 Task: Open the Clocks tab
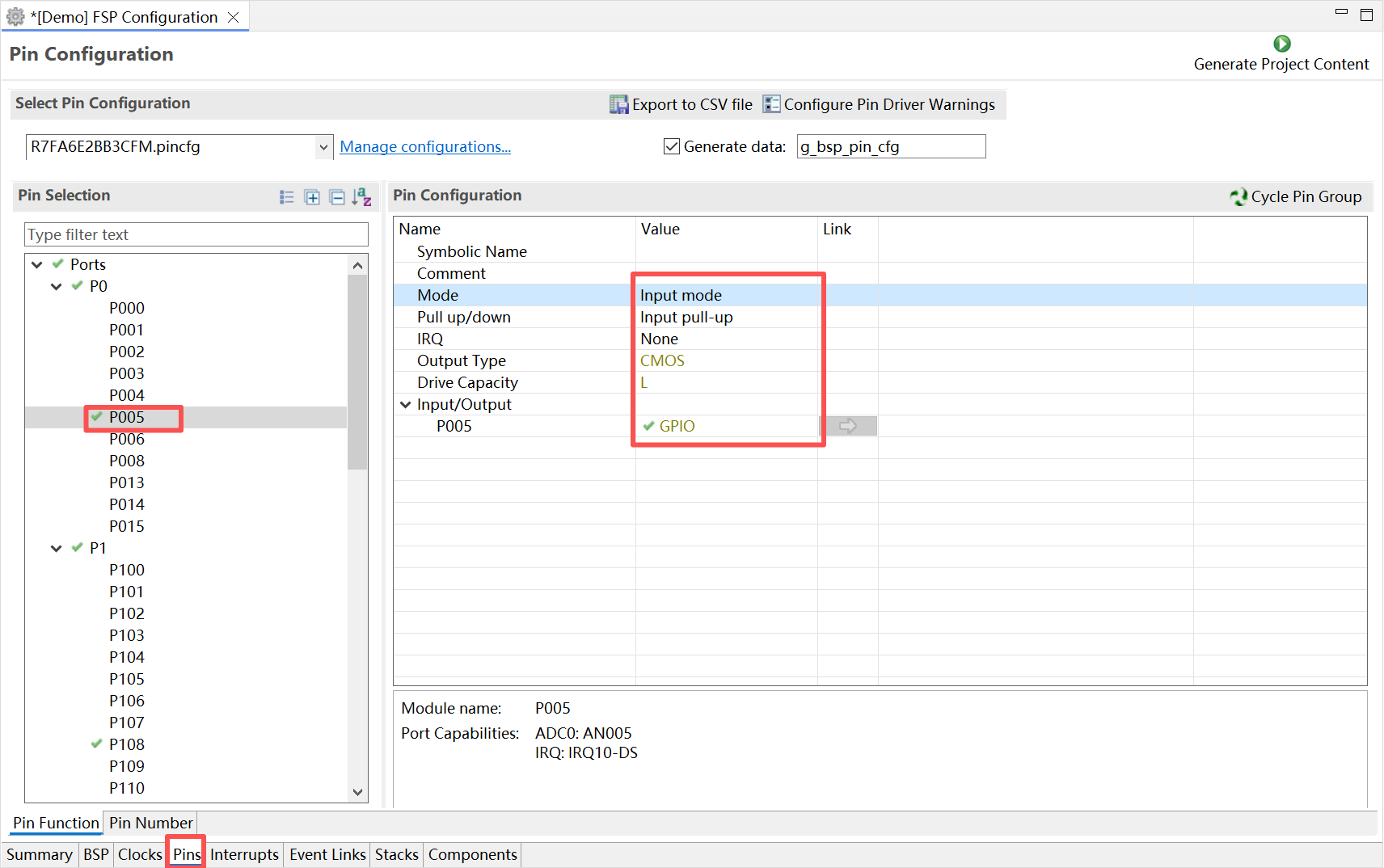[140, 854]
